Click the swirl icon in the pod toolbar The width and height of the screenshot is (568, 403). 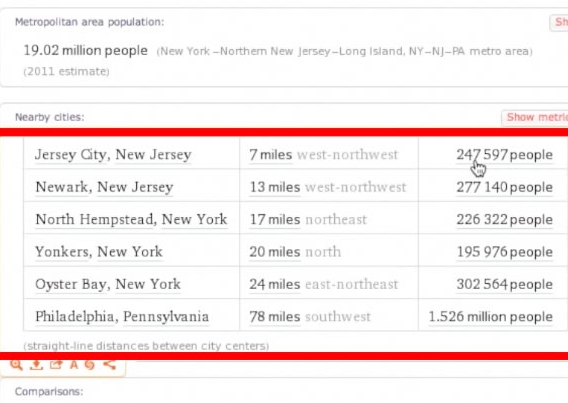coord(90,365)
